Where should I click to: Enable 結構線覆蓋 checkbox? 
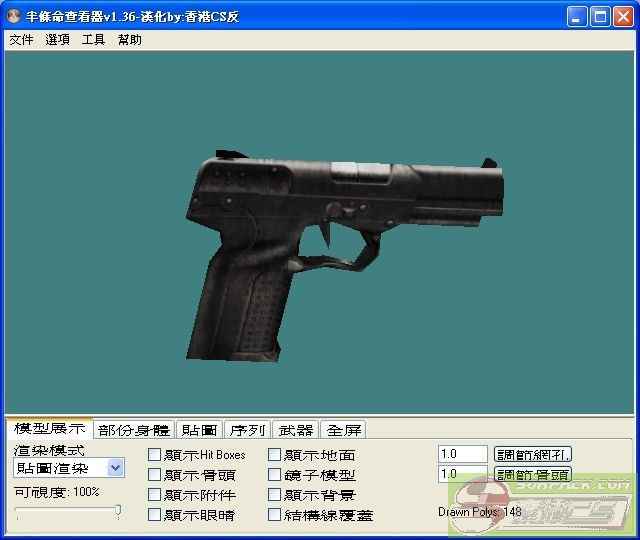[274, 515]
